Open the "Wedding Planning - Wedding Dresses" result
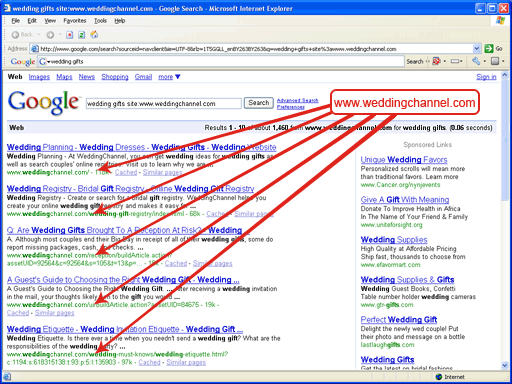This screenshot has width=512, height=384. (x=142, y=147)
